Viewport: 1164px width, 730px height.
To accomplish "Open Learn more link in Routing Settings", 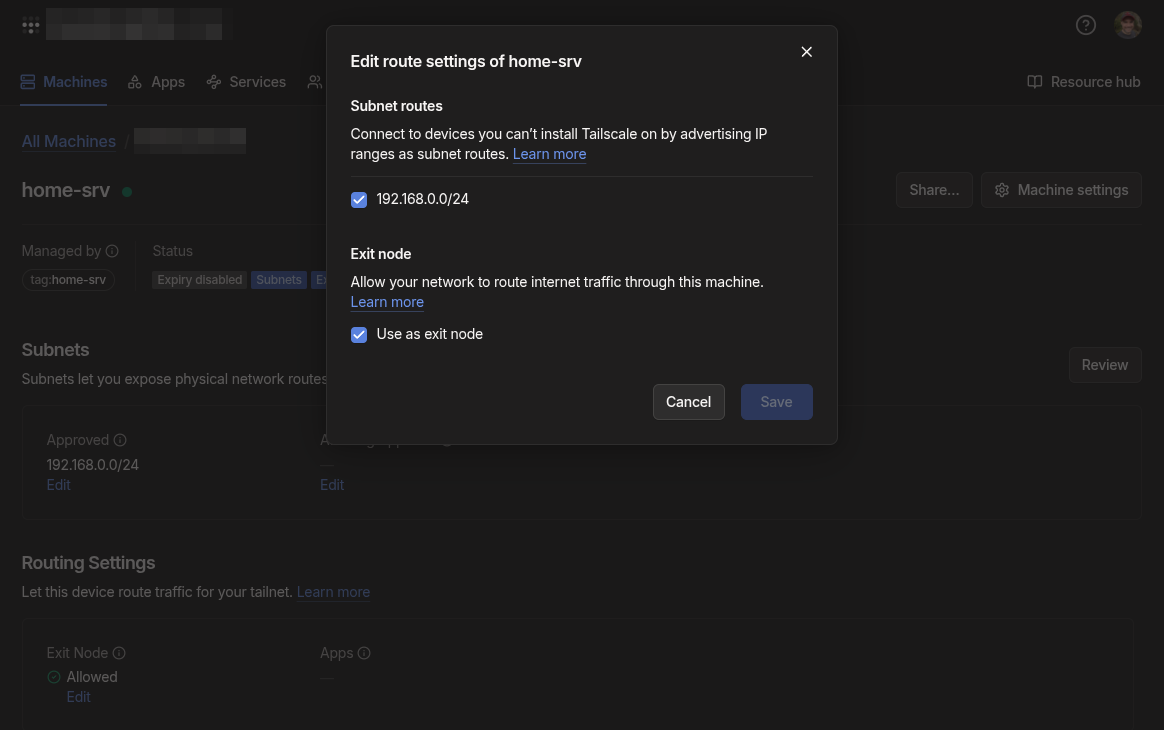I will (x=333, y=592).
